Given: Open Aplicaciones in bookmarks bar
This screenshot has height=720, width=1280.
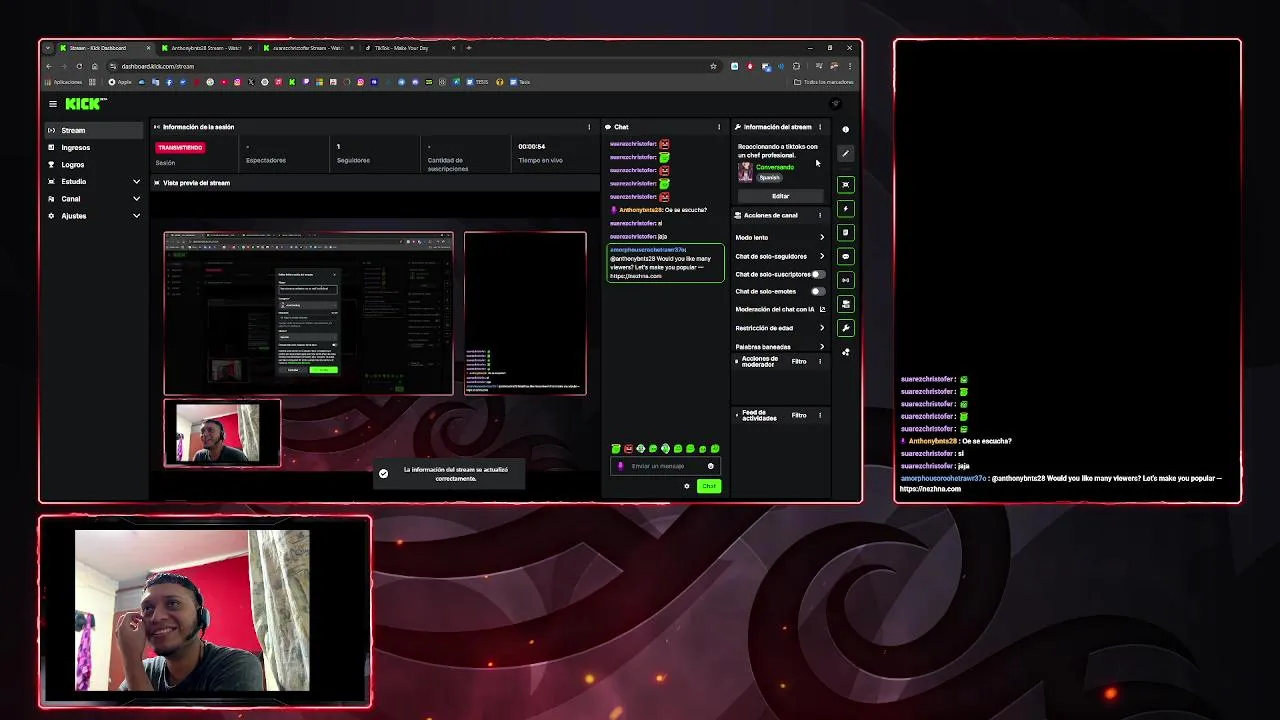Looking at the screenshot, I should pyautogui.click(x=63, y=82).
